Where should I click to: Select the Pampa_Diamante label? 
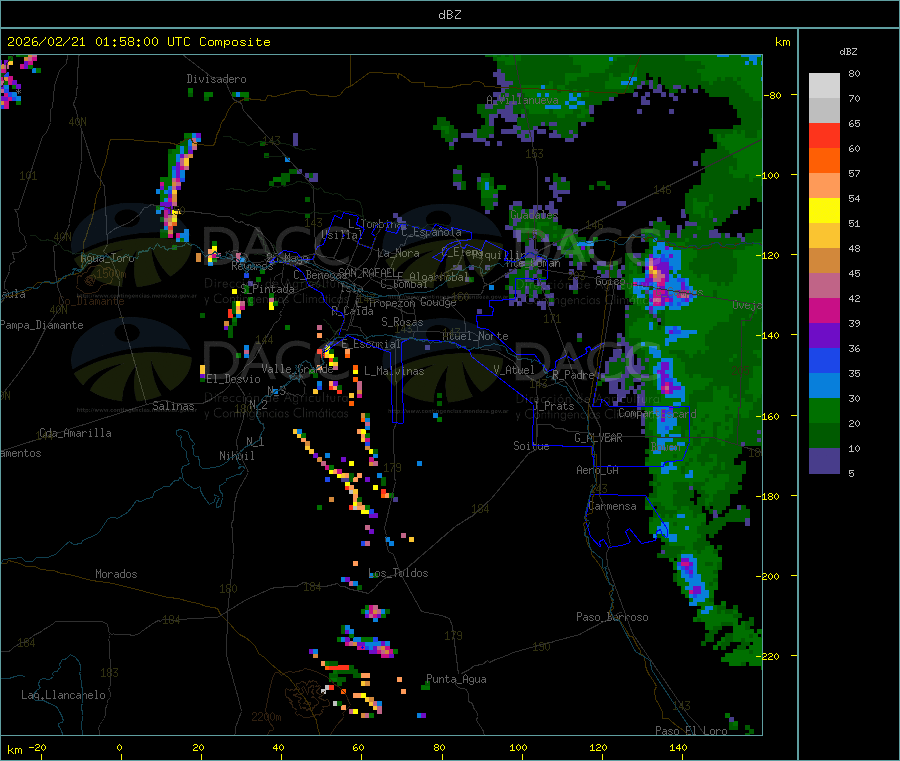42,325
